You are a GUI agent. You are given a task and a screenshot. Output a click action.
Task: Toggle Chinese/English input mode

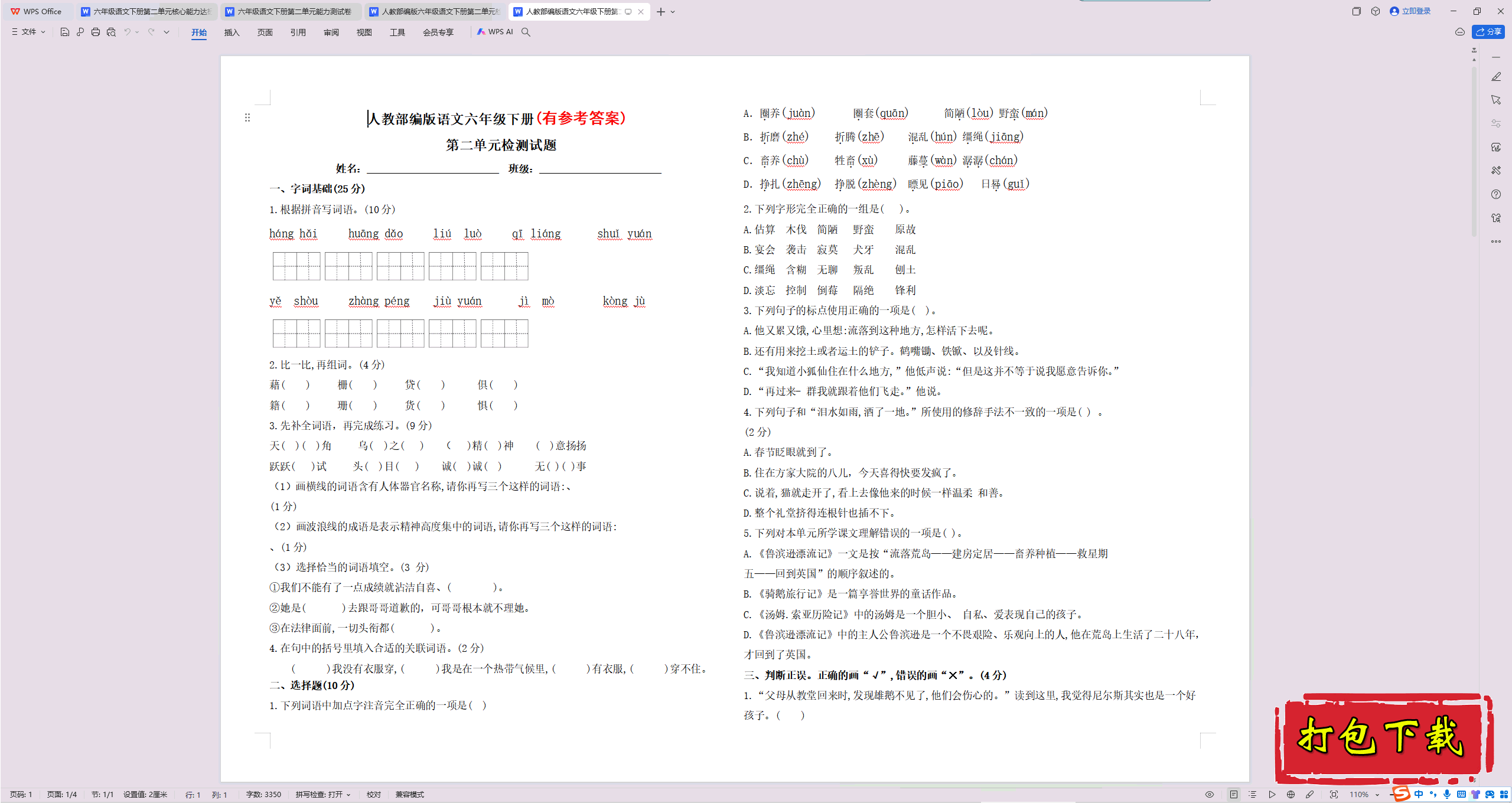click(1419, 794)
